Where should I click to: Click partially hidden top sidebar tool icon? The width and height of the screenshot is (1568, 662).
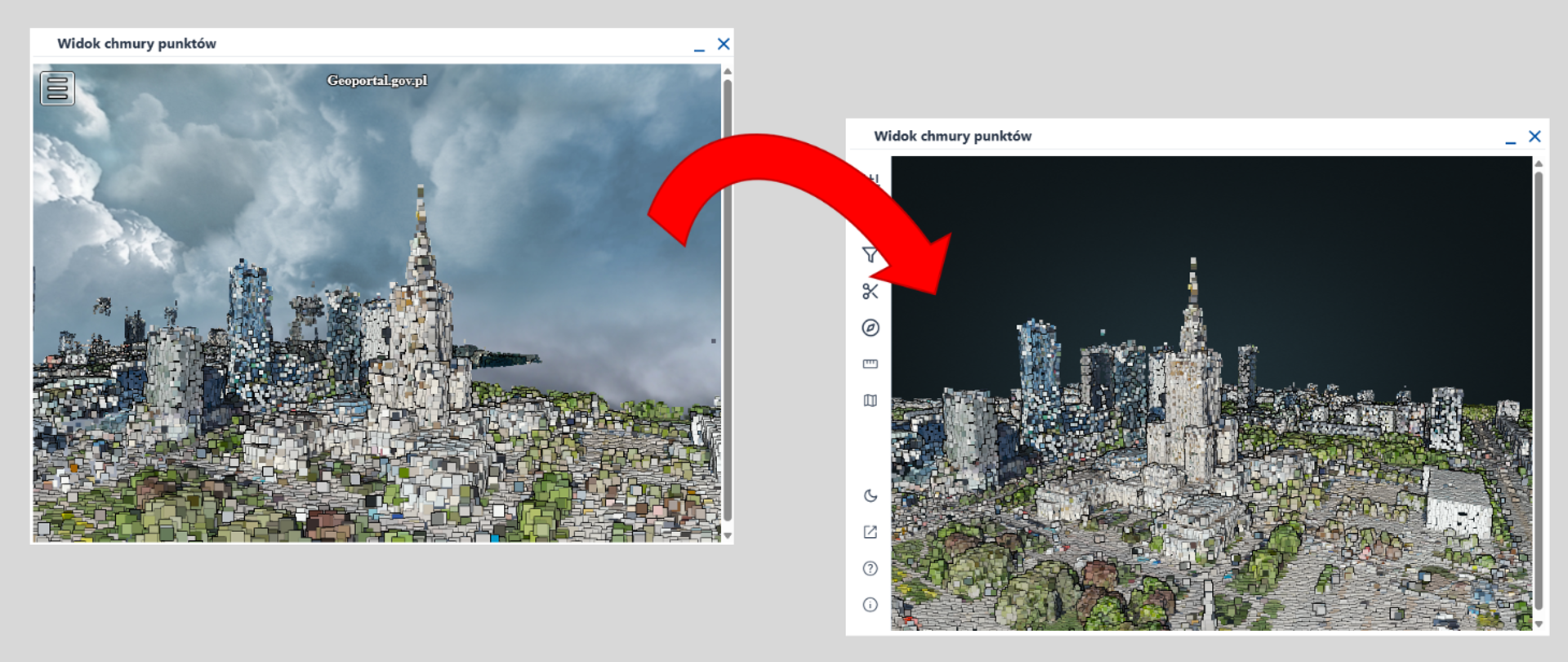tap(873, 179)
